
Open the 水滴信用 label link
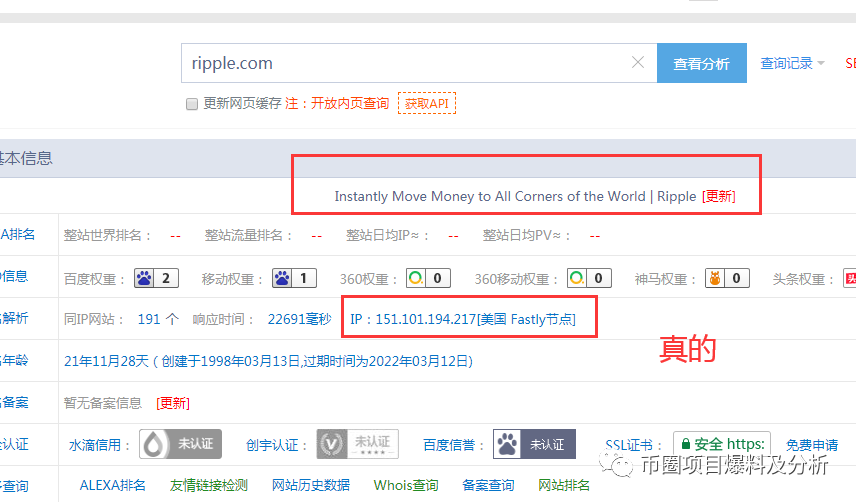95,445
